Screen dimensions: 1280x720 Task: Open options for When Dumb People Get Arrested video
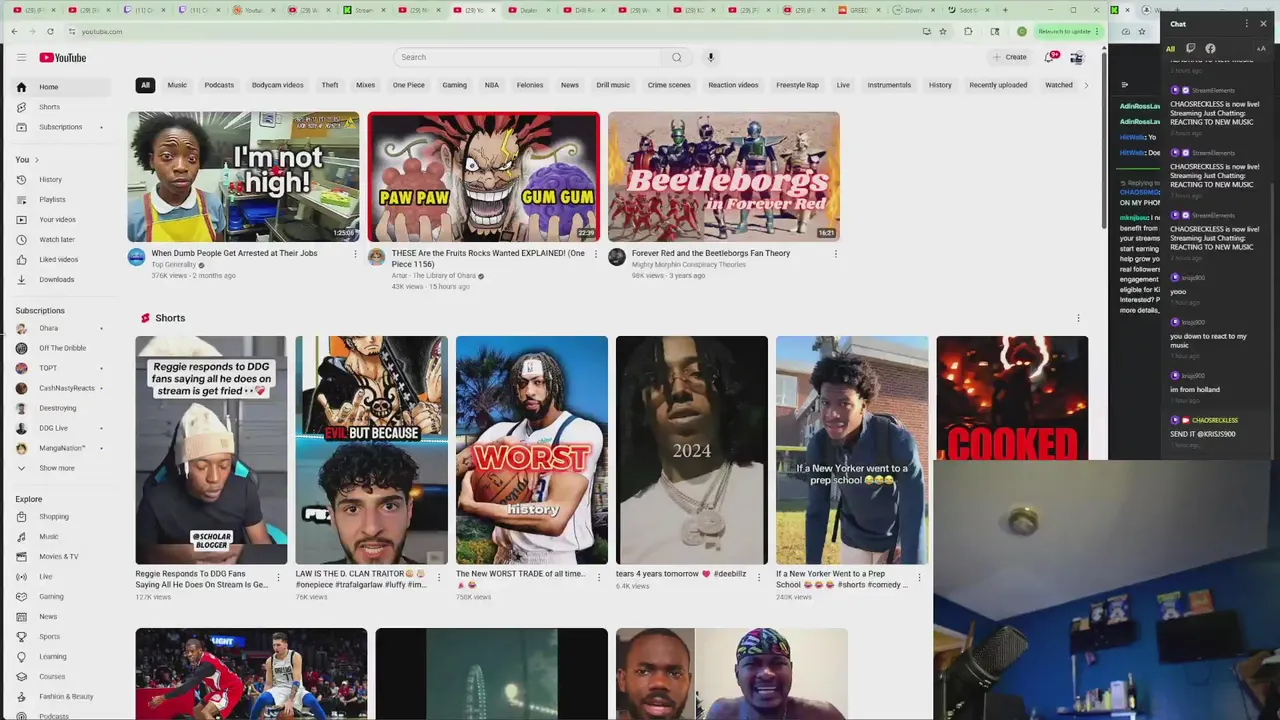click(355, 254)
